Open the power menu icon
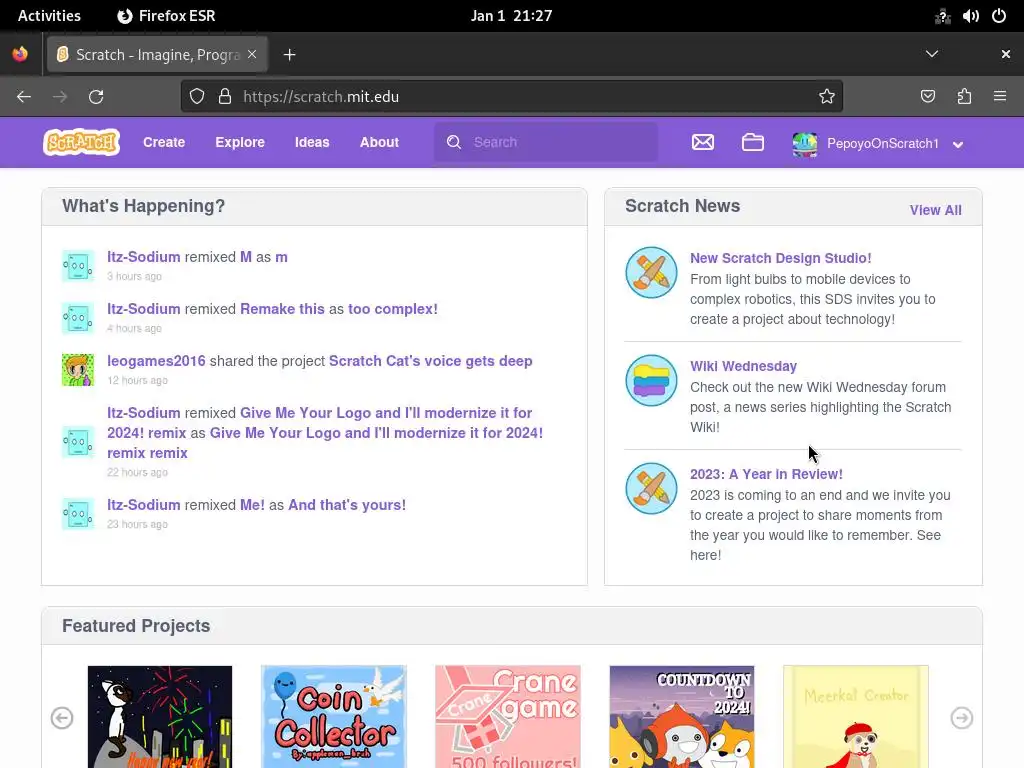1024x768 pixels. pos(999,16)
